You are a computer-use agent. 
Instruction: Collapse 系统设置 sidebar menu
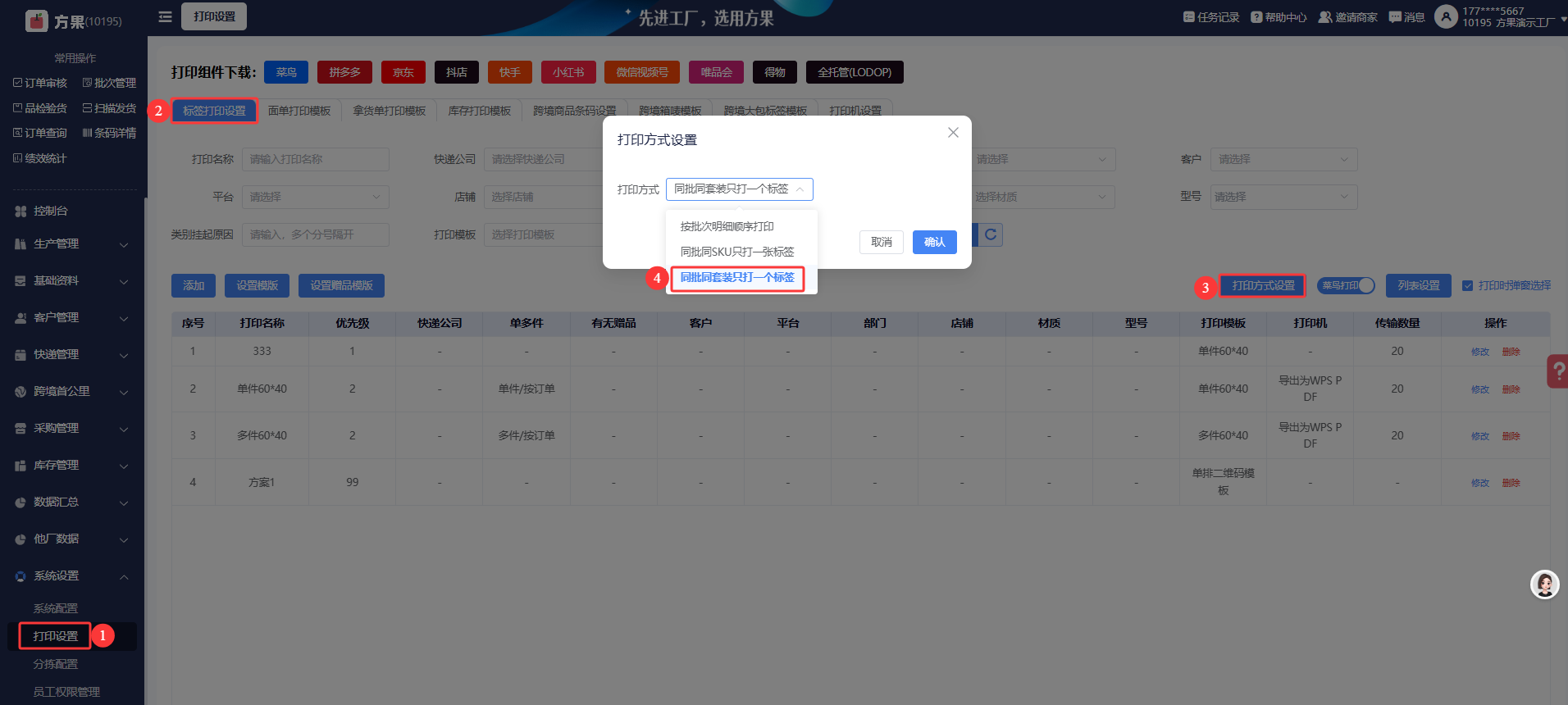[72, 575]
